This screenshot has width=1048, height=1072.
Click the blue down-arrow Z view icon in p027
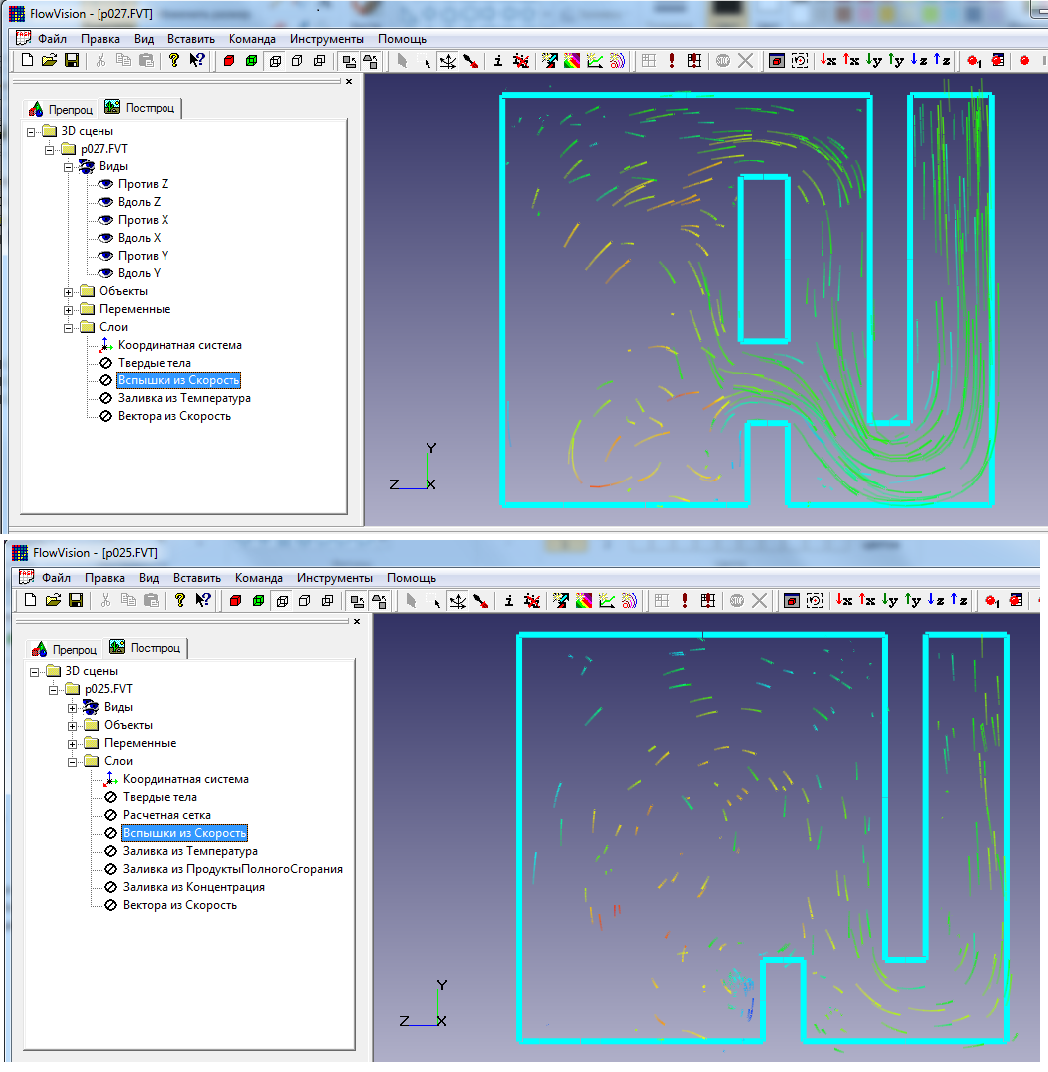[x=916, y=61]
